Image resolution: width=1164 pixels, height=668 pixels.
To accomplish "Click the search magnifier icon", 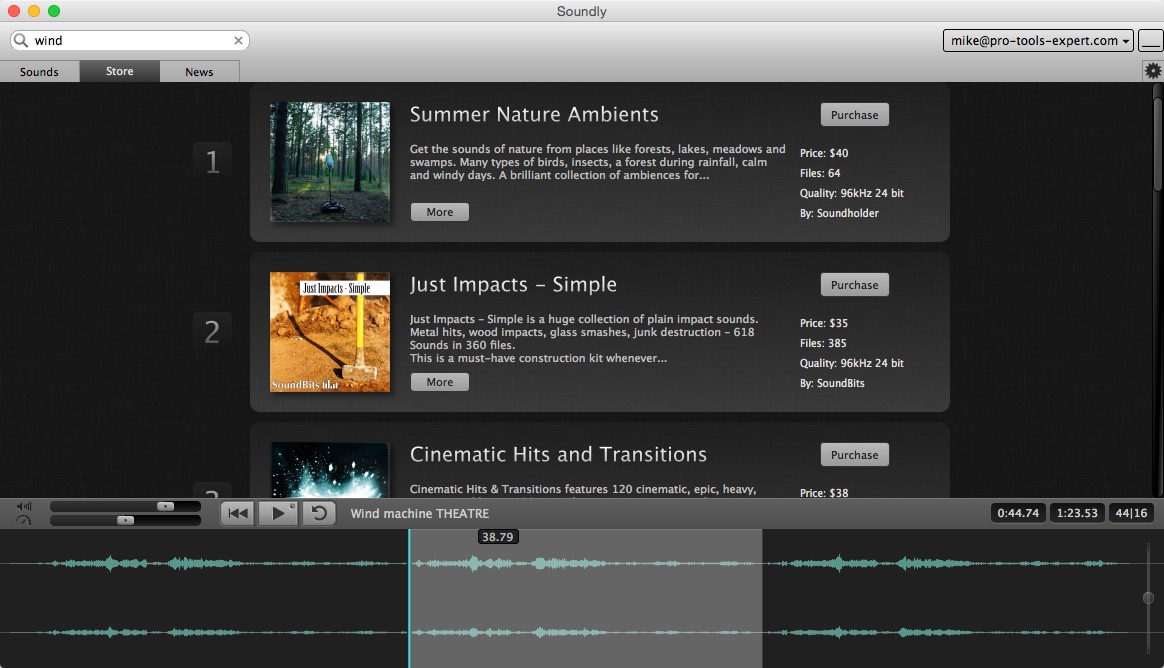I will 21,40.
